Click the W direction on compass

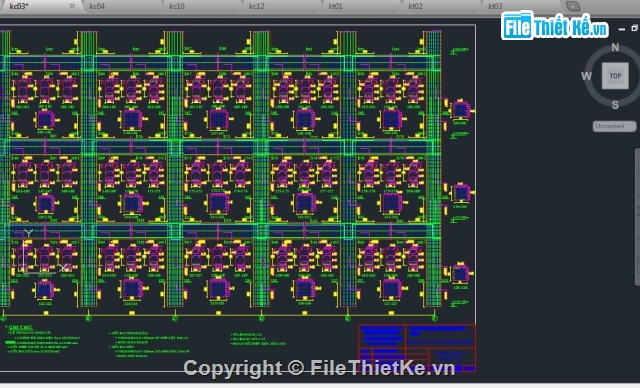point(587,76)
